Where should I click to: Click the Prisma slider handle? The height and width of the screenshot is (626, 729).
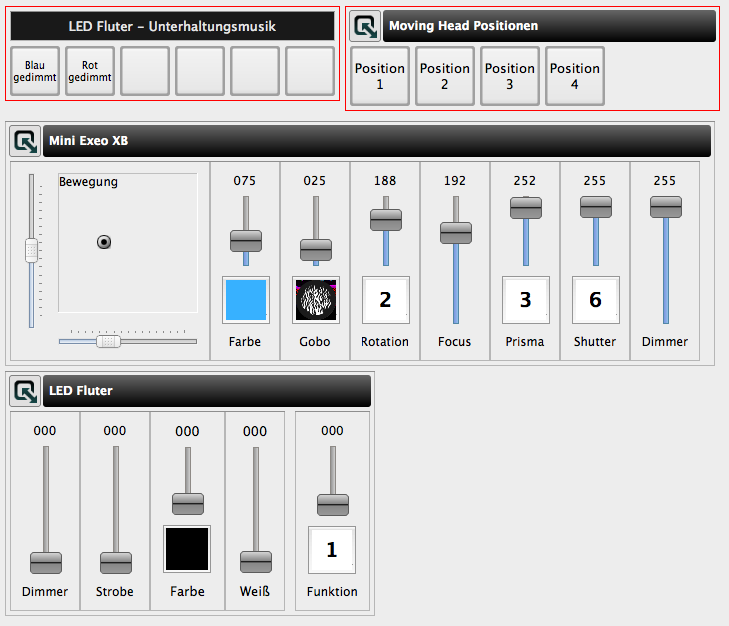click(526, 208)
